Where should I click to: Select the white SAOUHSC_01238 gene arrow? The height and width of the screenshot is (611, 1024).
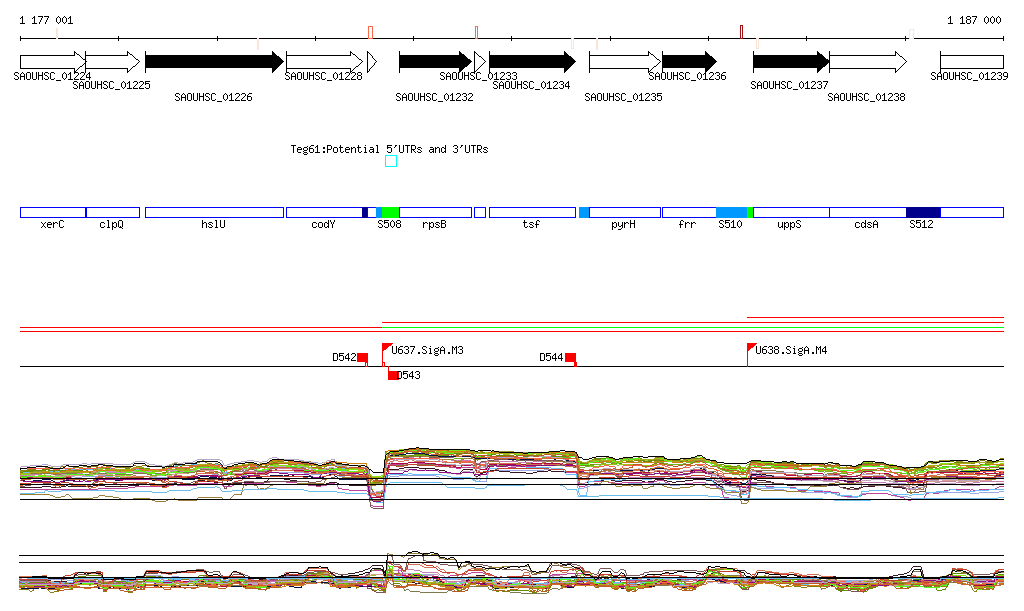click(867, 62)
